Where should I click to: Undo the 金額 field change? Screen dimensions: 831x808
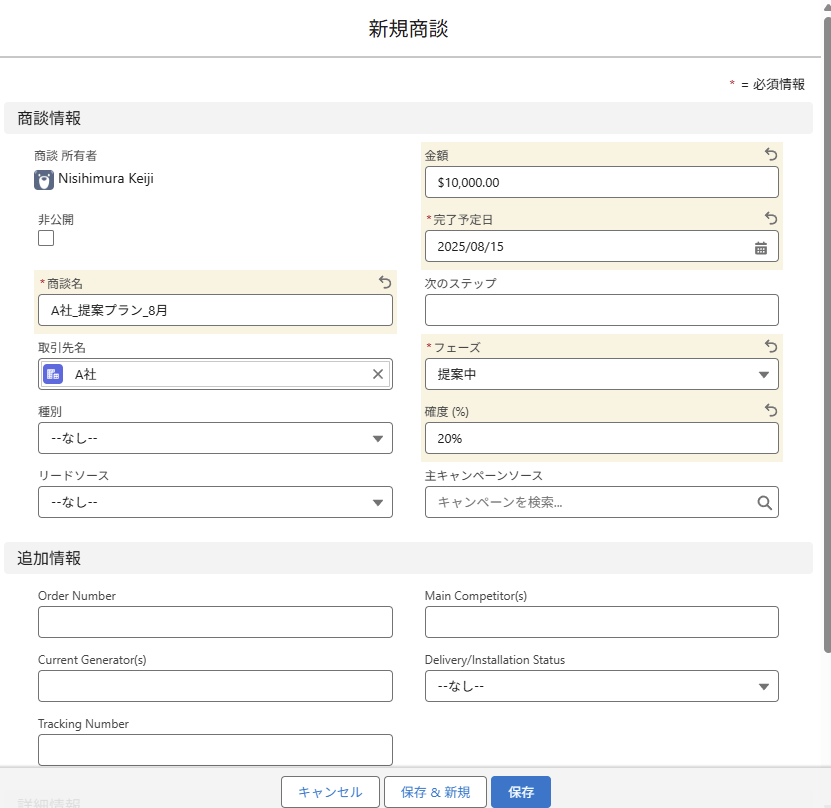771,154
